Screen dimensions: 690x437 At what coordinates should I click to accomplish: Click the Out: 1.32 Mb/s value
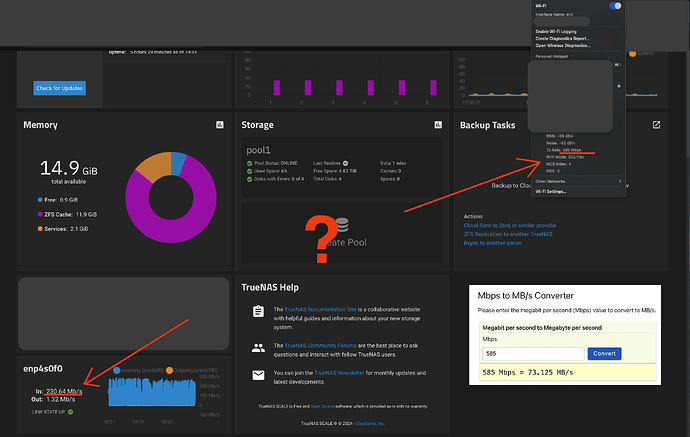(x=61, y=400)
